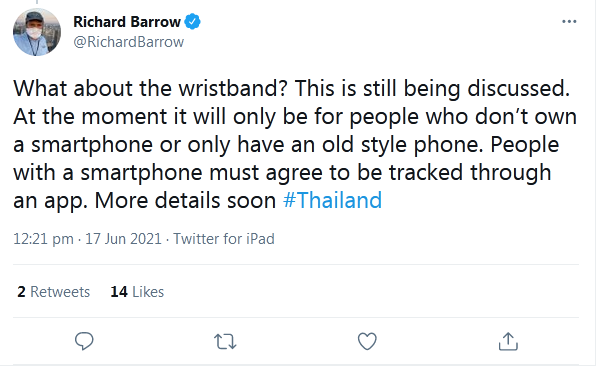Open the @RichardBarrow handle link
The width and height of the screenshot is (602, 366).
(x=129, y=42)
